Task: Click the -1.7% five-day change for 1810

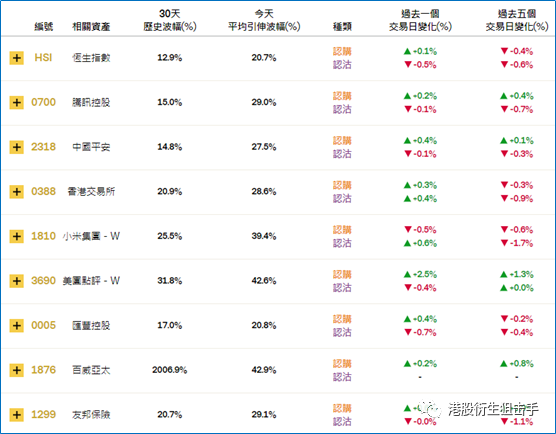Action: click(517, 243)
